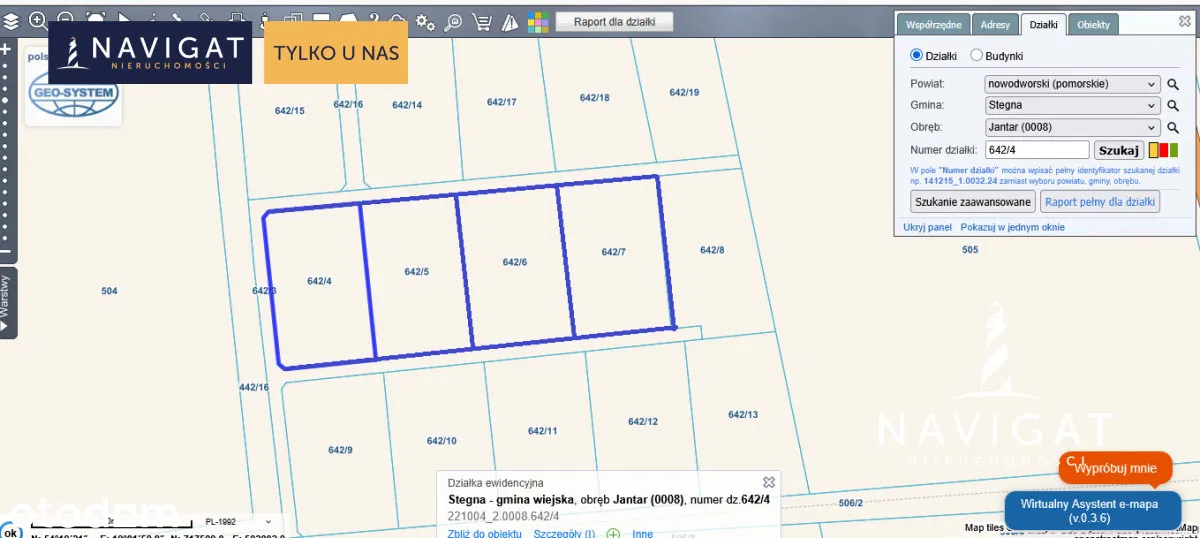The image size is (1200, 538).
Task: Click the zoom in magnifier tool
Action: pos(38,20)
